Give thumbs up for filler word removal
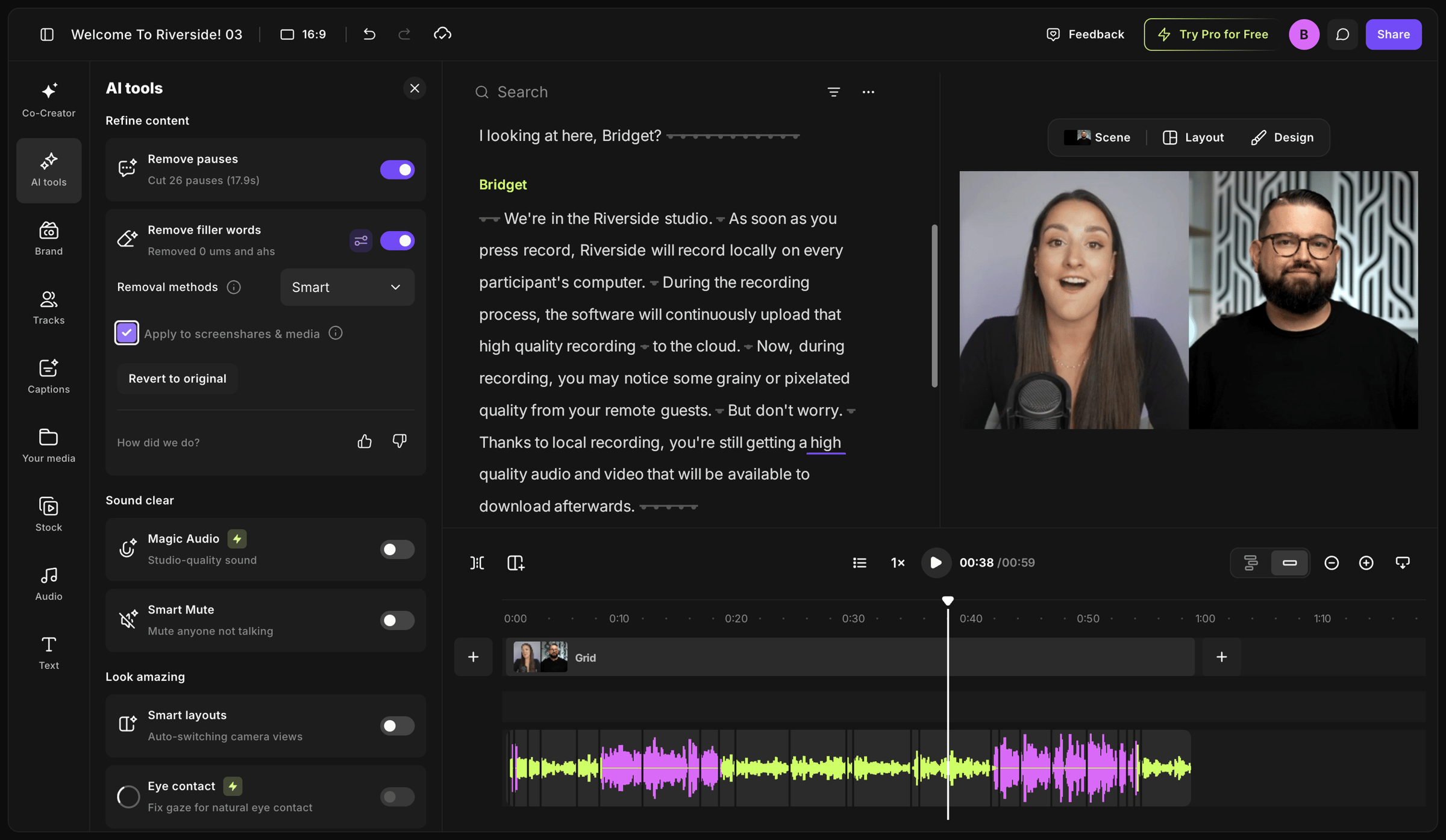 [x=365, y=442]
